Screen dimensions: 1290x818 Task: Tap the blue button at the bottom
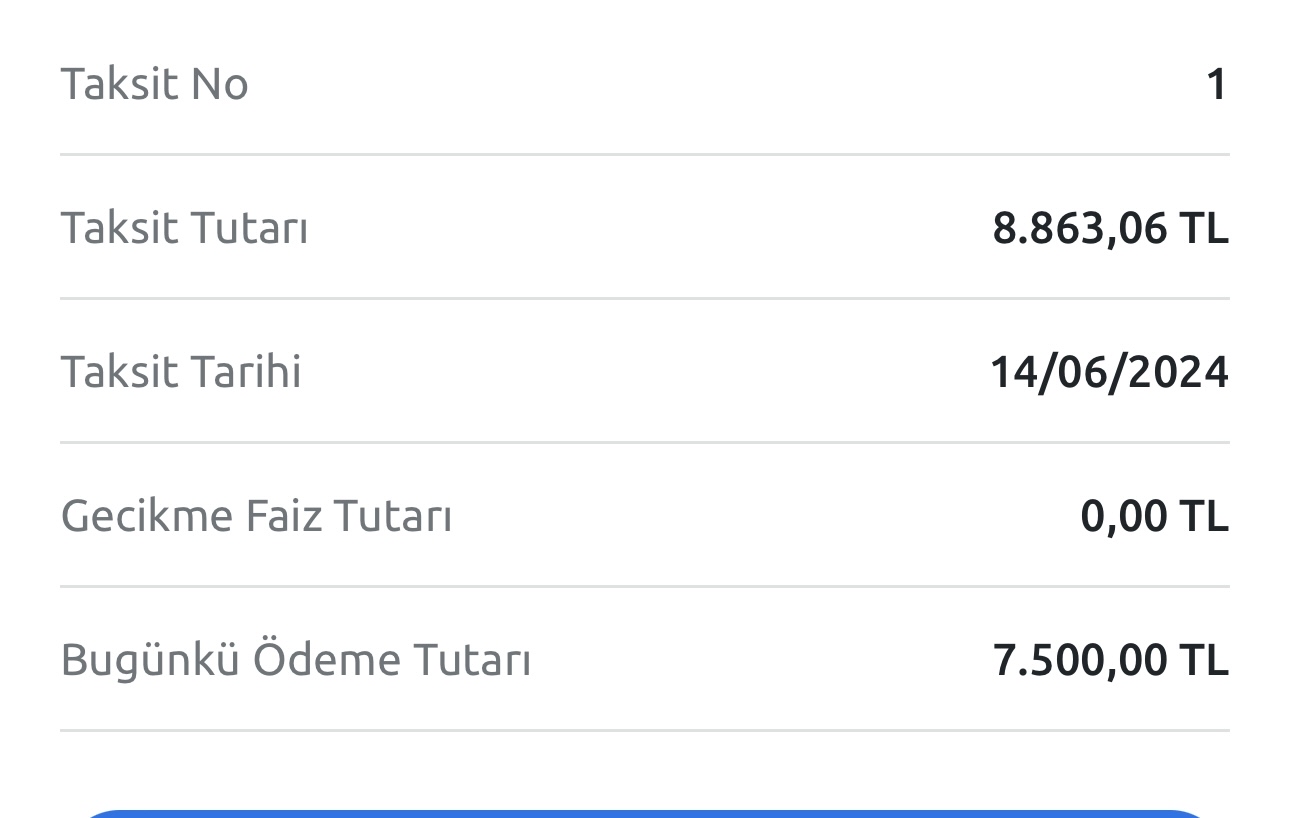tap(645, 813)
